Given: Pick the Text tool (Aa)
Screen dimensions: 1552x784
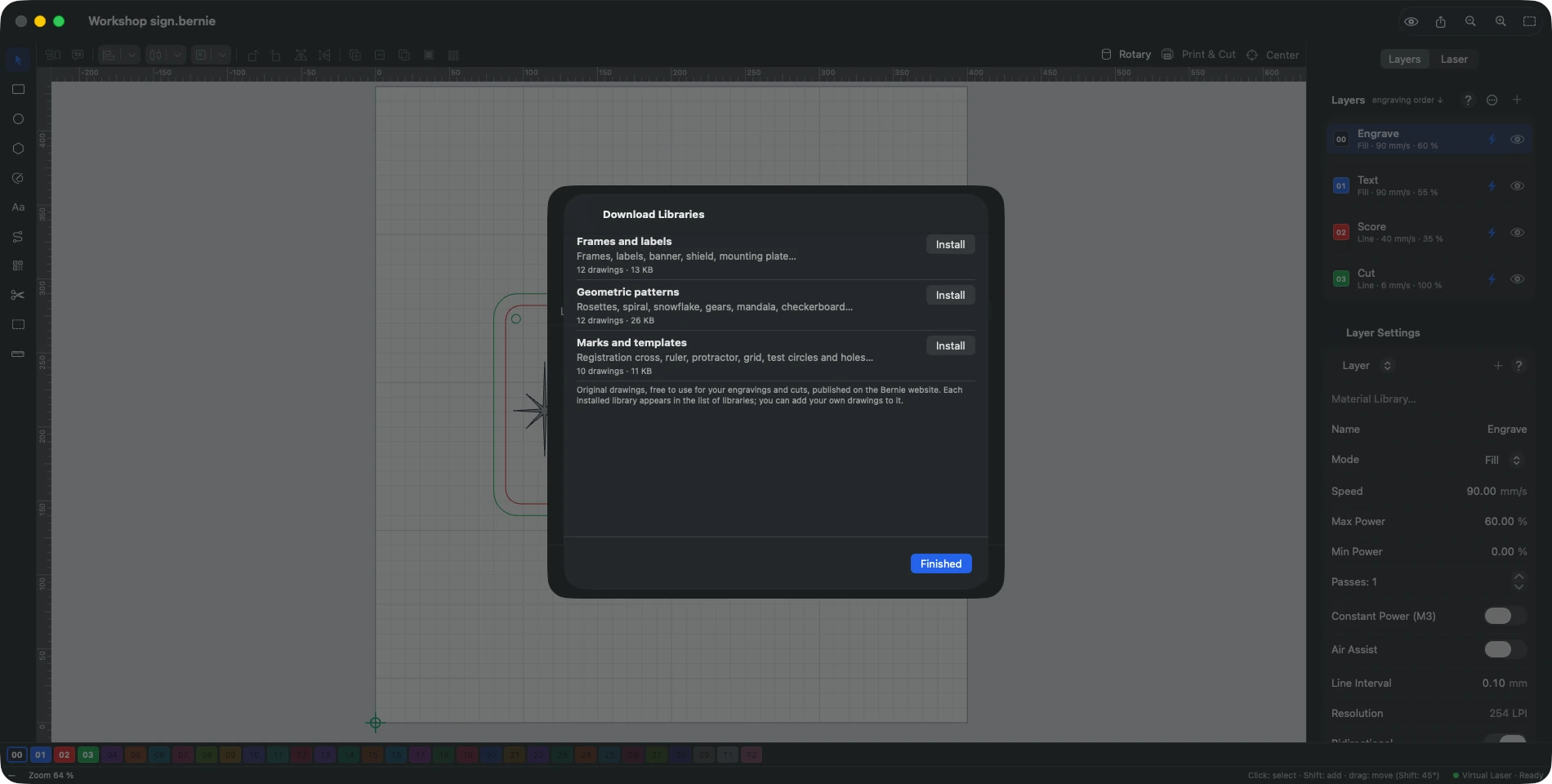Looking at the screenshot, I should pyautogui.click(x=18, y=207).
